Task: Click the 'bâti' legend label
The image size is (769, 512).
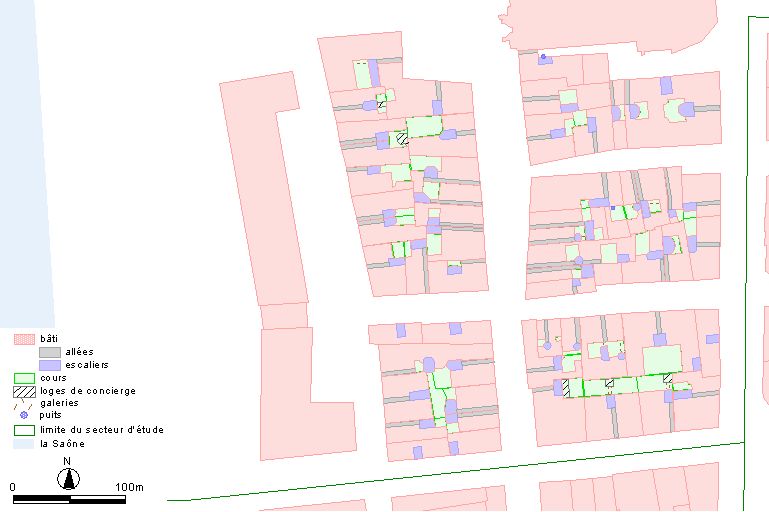Action: pos(49,338)
